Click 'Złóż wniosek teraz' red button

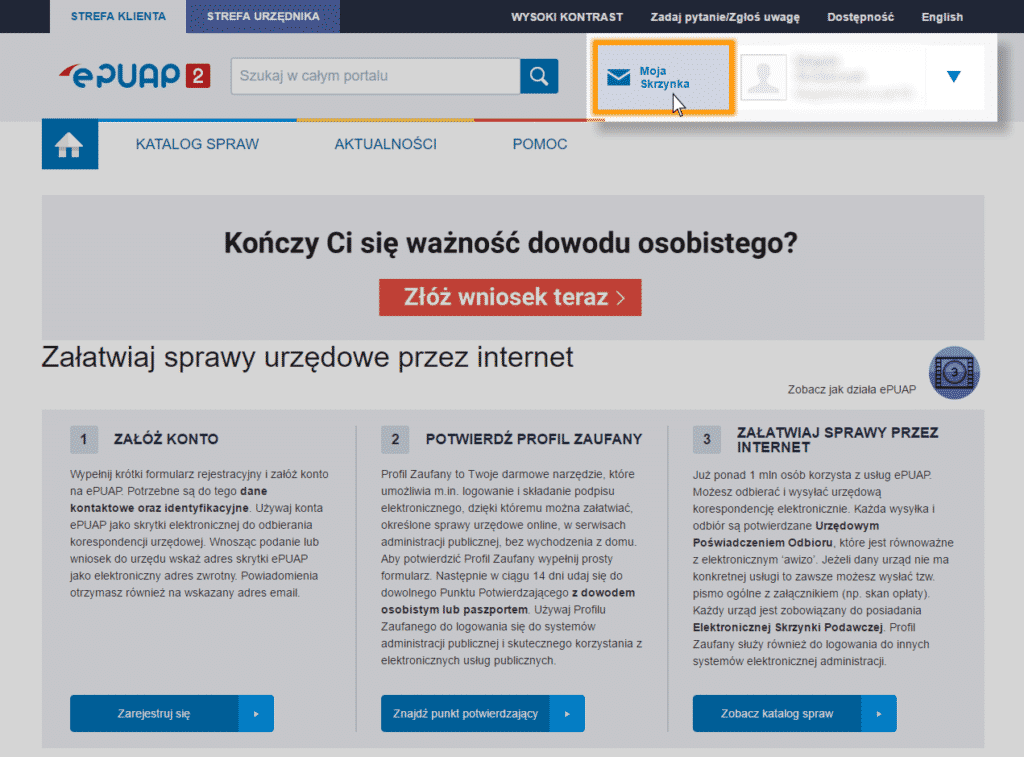[510, 298]
